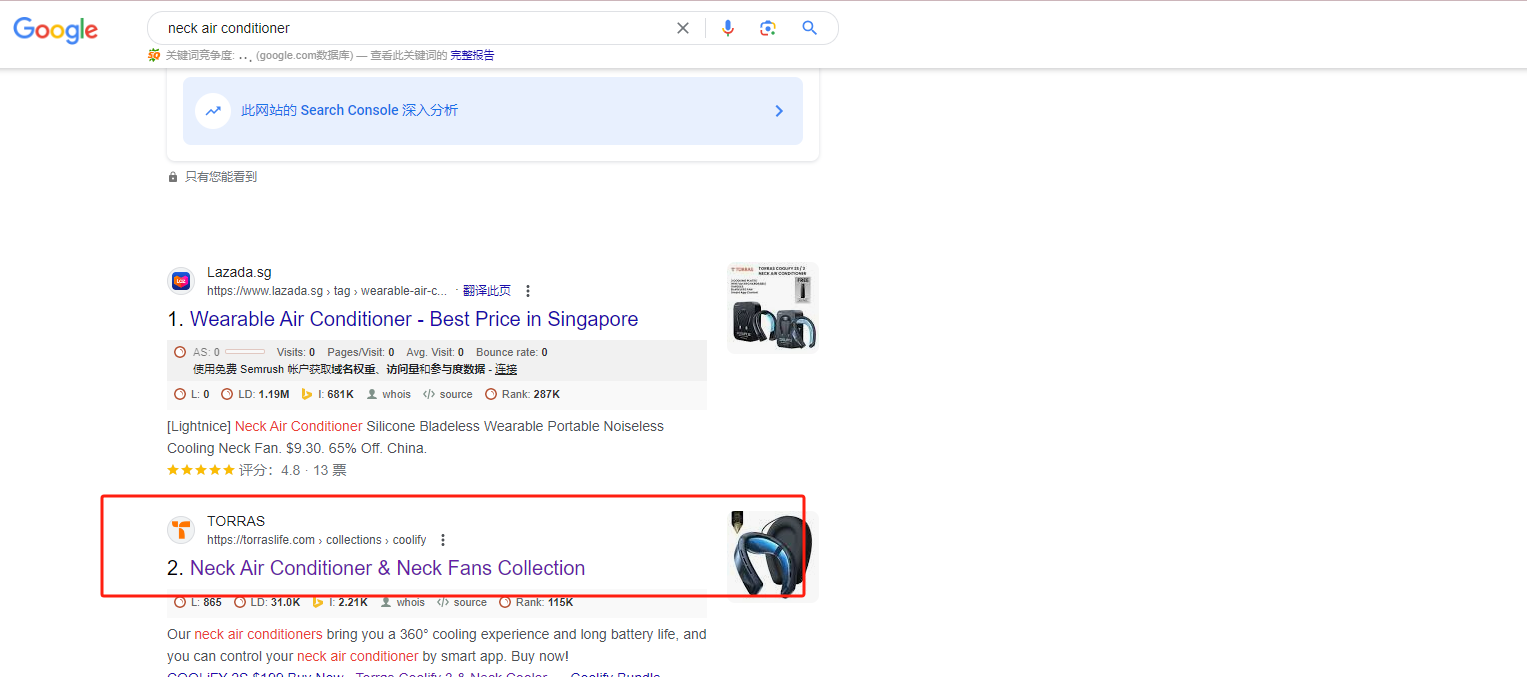Click the trend chart icon in Search Console banner
The image size is (1527, 677).
click(x=213, y=111)
